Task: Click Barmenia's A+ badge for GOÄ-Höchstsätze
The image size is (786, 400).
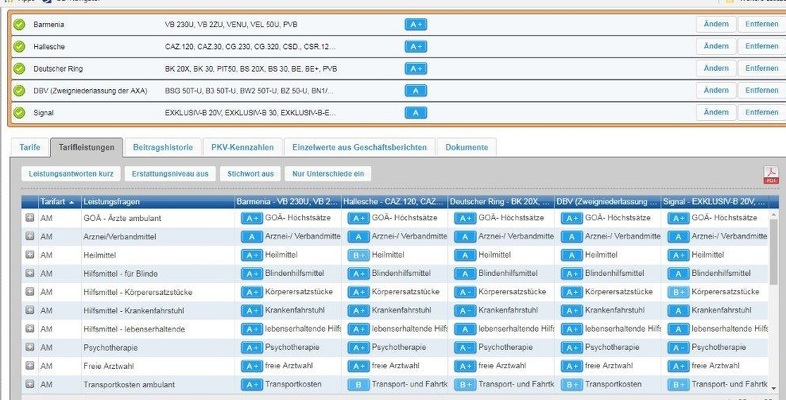Action: coord(252,218)
